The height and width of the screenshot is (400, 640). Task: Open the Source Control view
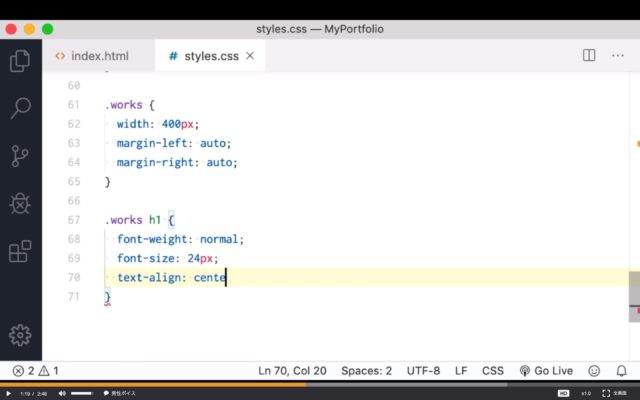point(20,156)
